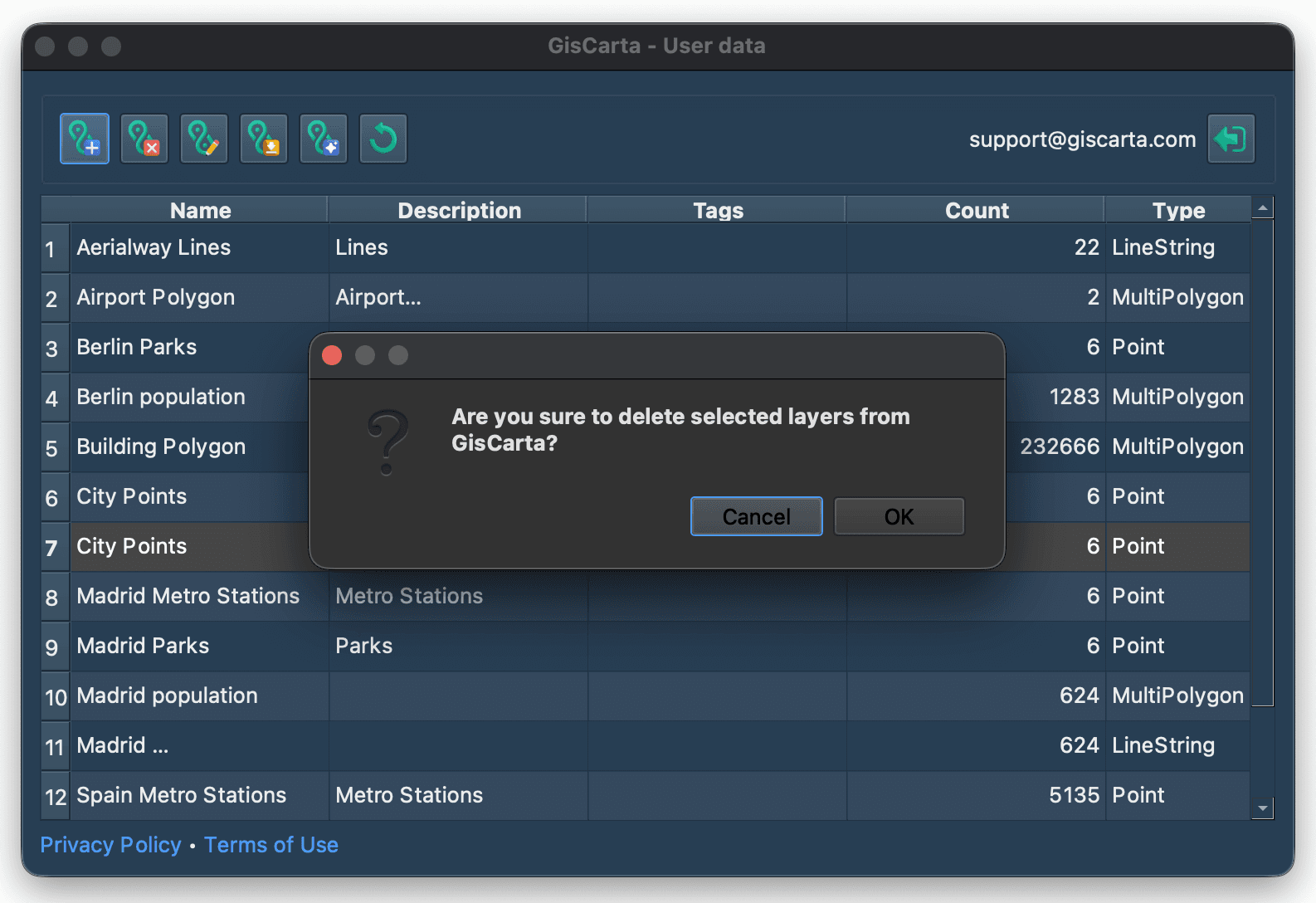The height and width of the screenshot is (903, 1316).
Task: Click Metro Stations description in row 12
Action: 458,795
